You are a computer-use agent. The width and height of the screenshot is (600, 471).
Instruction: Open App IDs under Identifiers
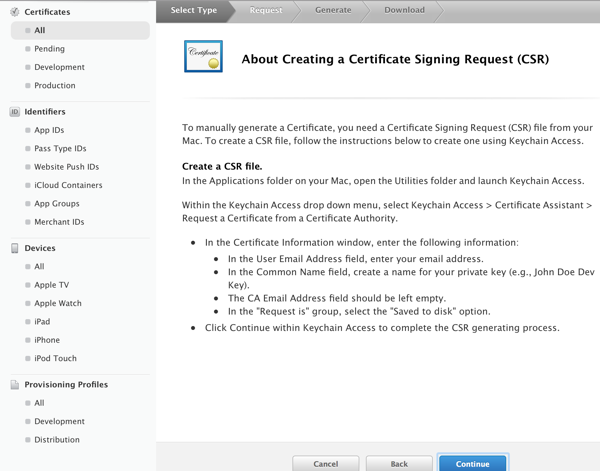point(49,130)
